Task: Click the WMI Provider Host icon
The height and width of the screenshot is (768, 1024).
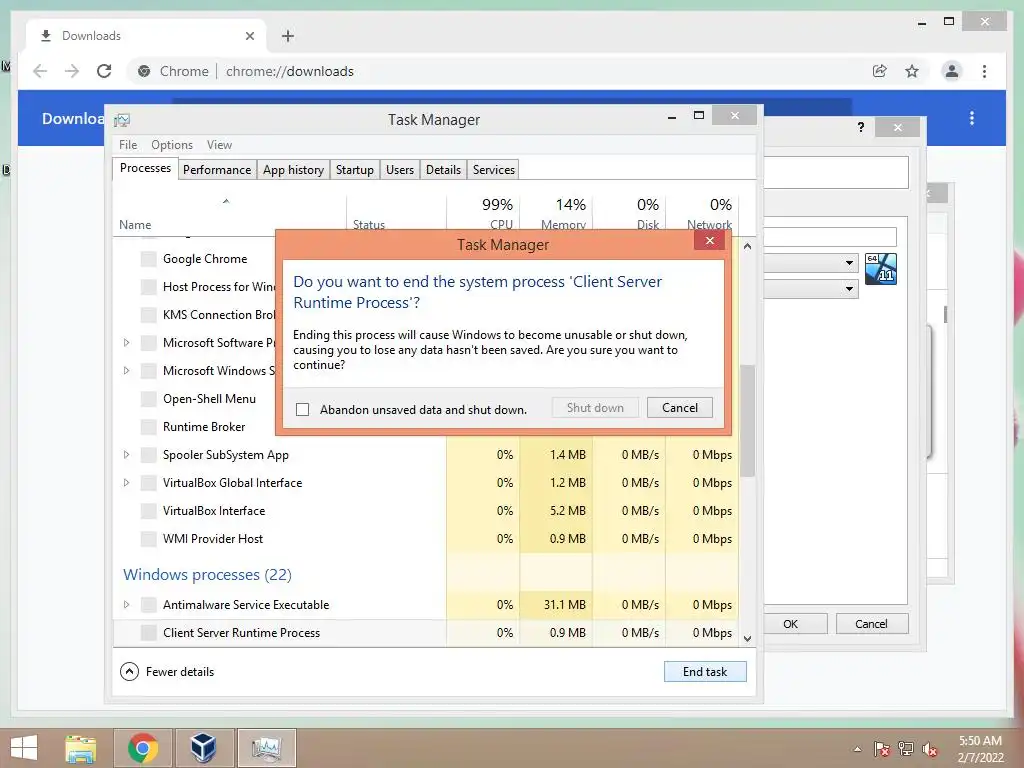Action: [x=149, y=539]
